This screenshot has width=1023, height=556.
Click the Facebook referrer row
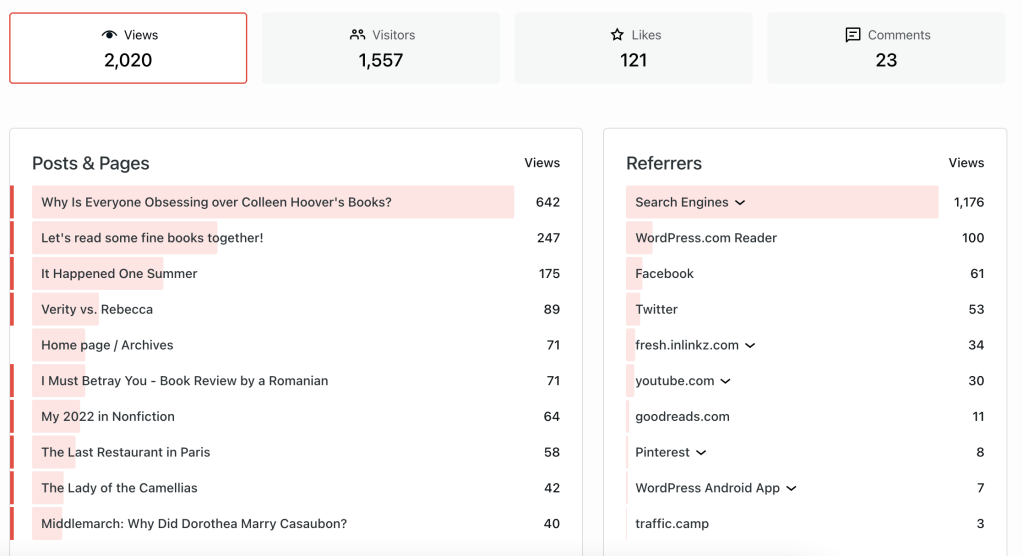click(664, 274)
